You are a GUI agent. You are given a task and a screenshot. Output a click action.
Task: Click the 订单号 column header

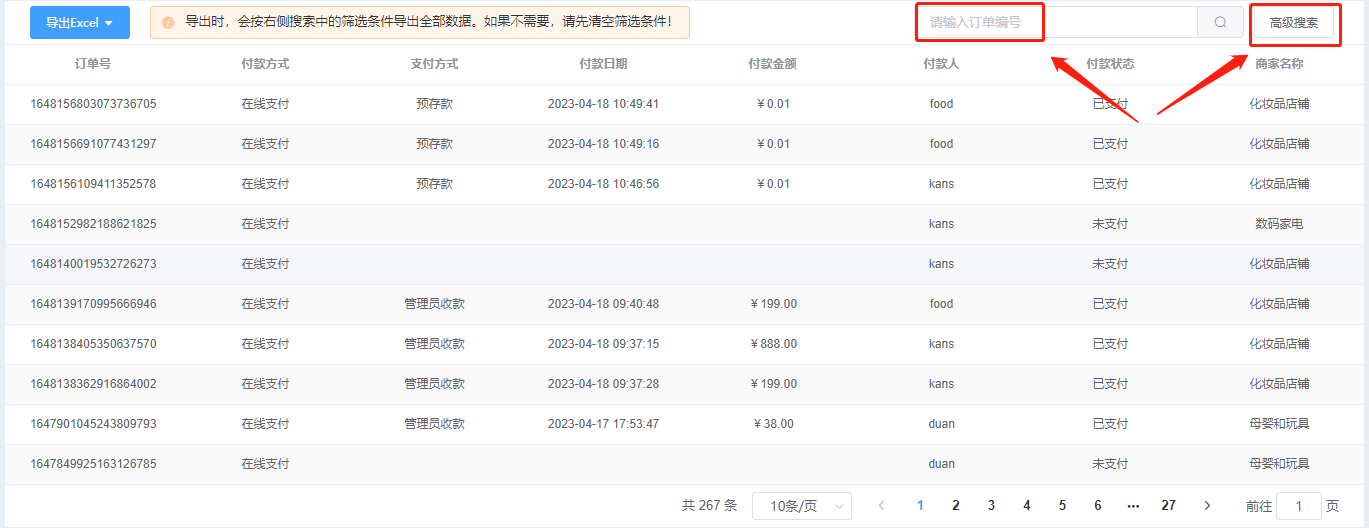[93, 64]
